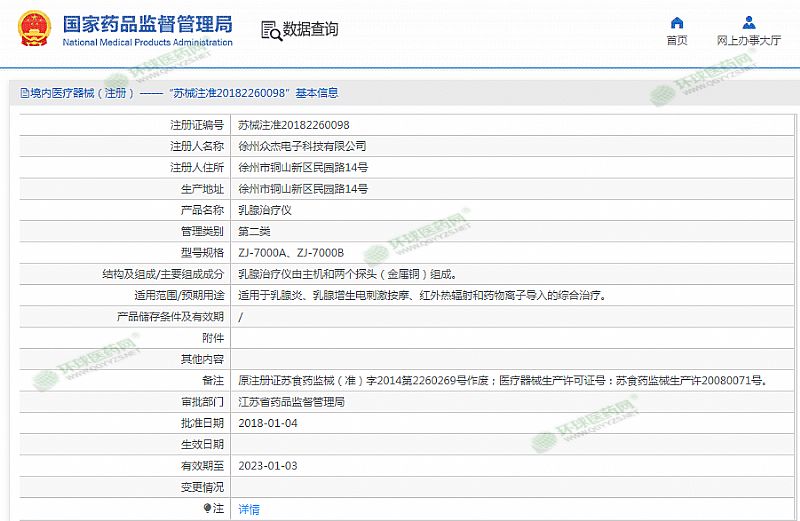800x521 pixels.
Task: Click expiry date 2023-01-03
Action: click(268, 466)
